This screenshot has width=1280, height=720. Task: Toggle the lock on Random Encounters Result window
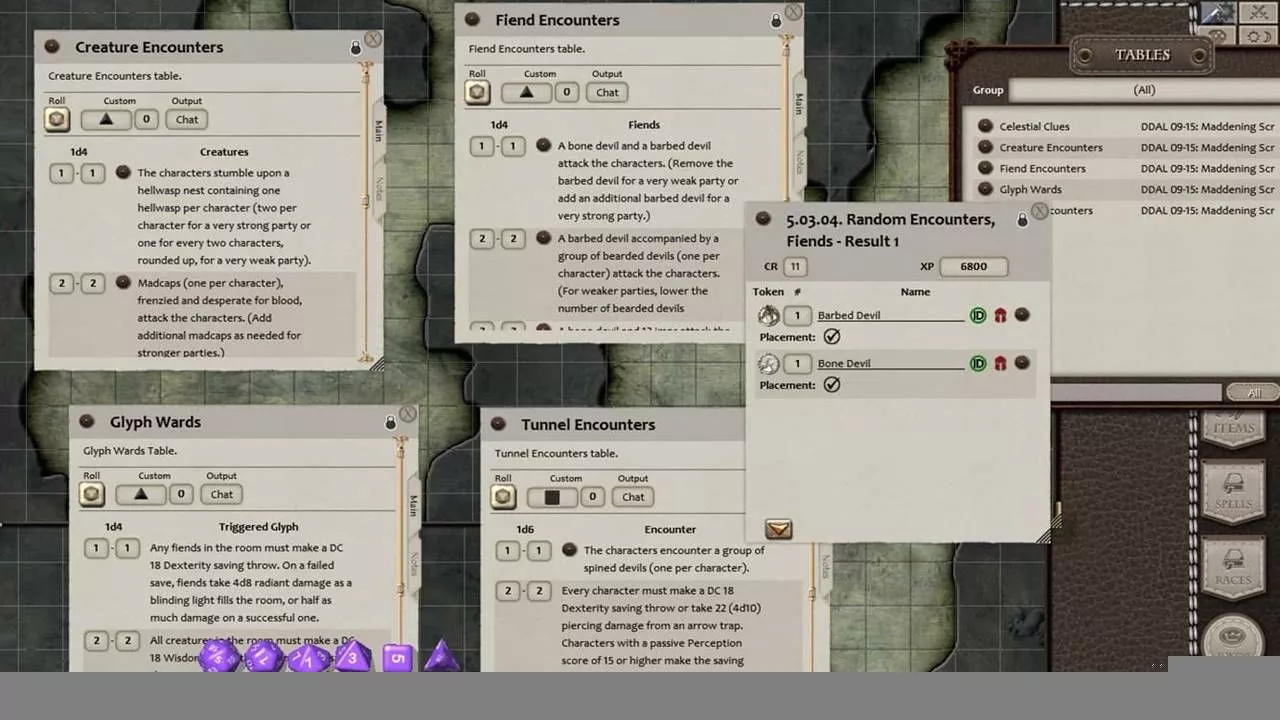click(1022, 219)
